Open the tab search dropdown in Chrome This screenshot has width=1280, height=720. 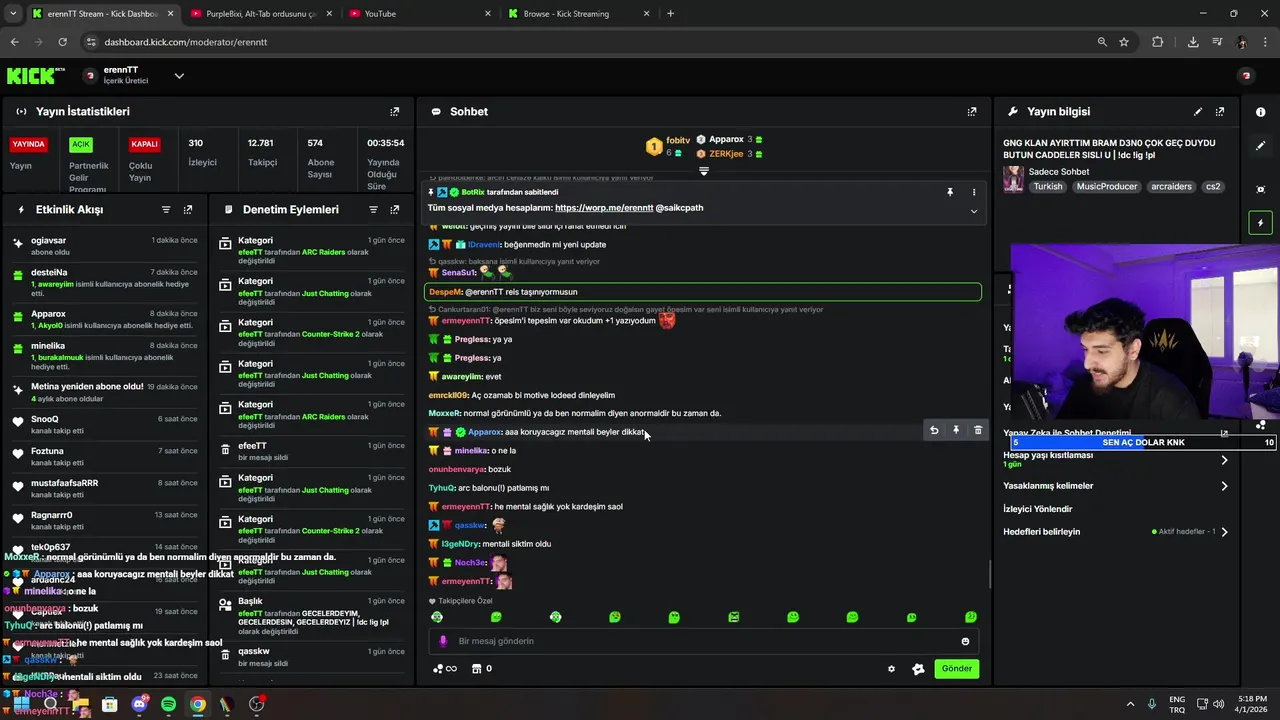click(x=13, y=14)
